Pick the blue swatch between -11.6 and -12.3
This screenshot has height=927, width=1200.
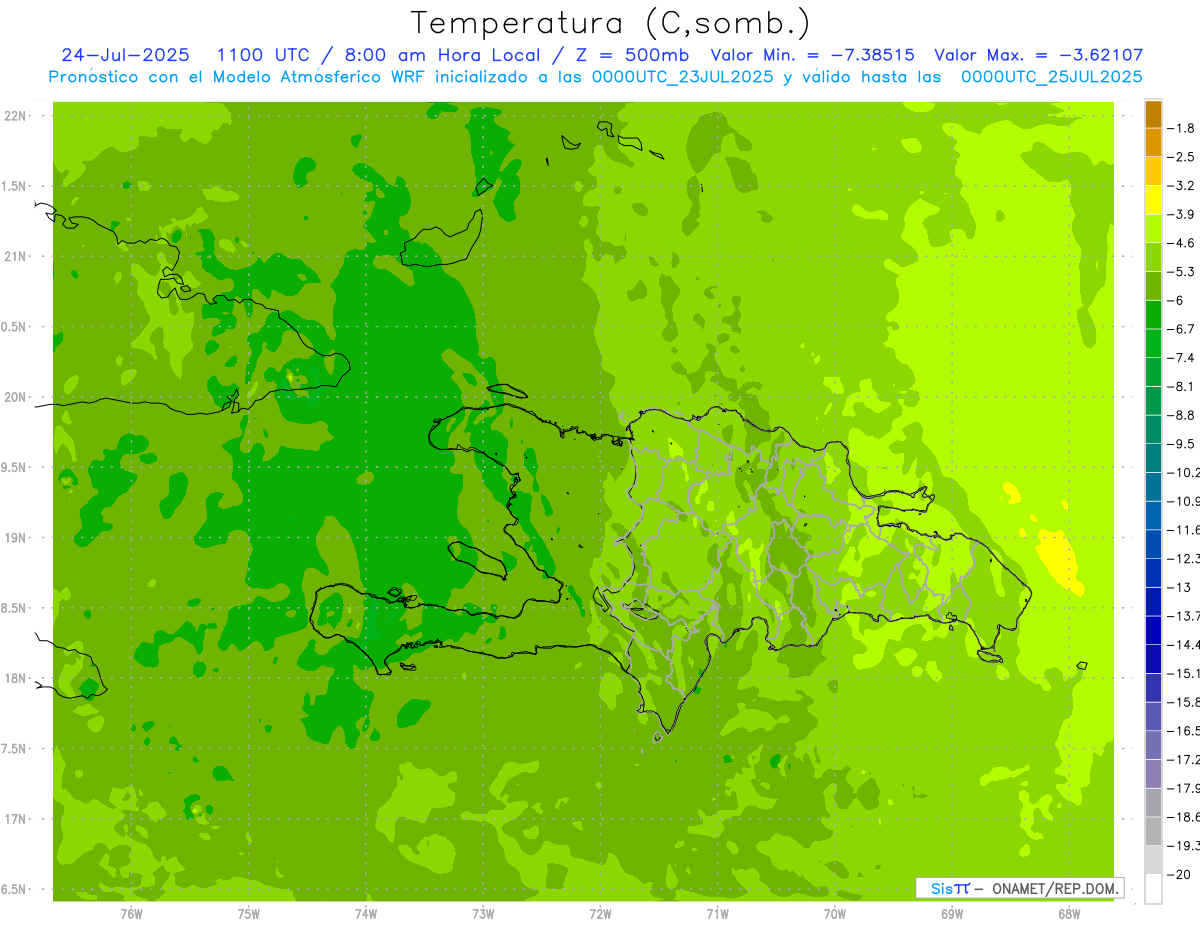(1153, 544)
